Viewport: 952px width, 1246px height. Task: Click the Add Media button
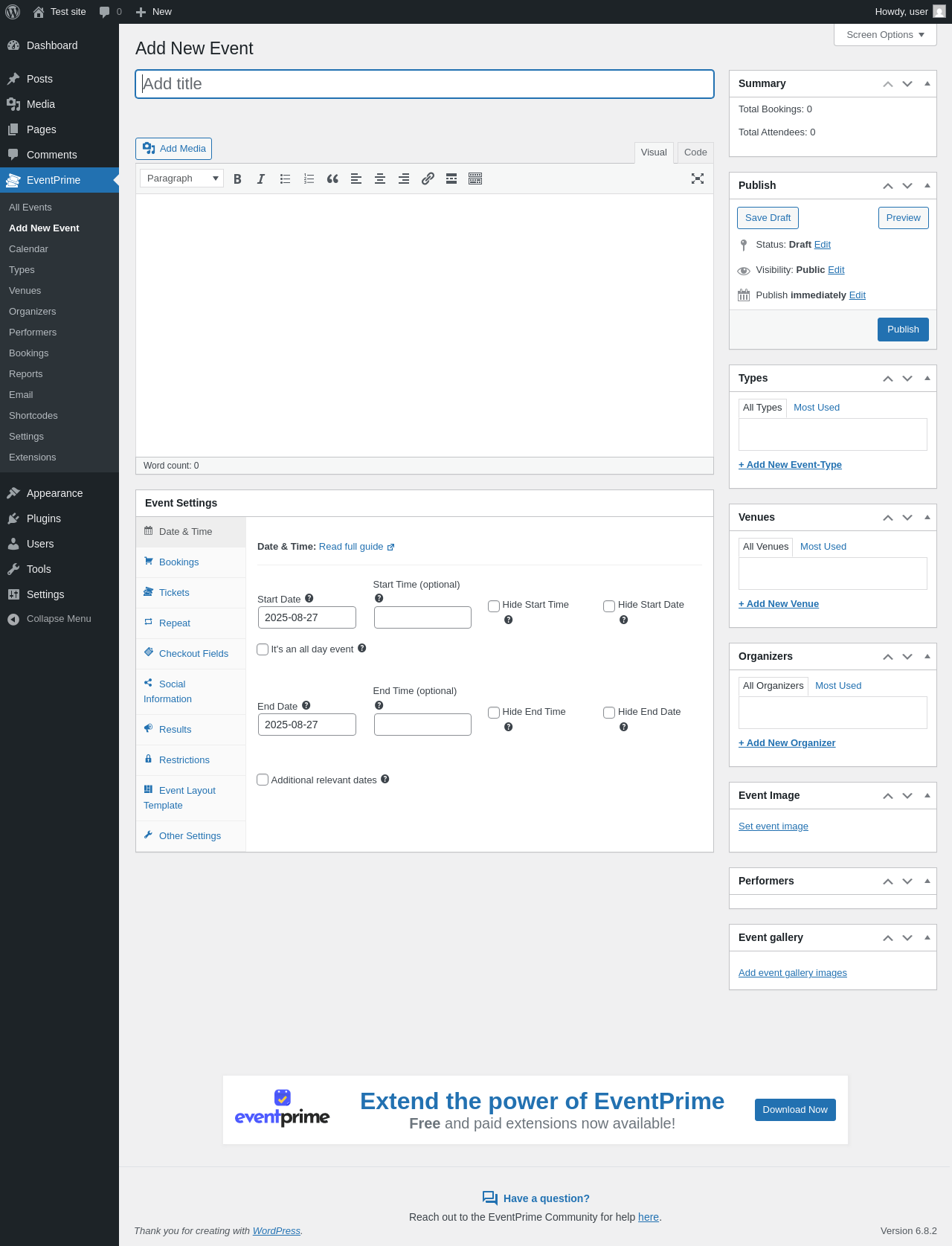coord(173,149)
